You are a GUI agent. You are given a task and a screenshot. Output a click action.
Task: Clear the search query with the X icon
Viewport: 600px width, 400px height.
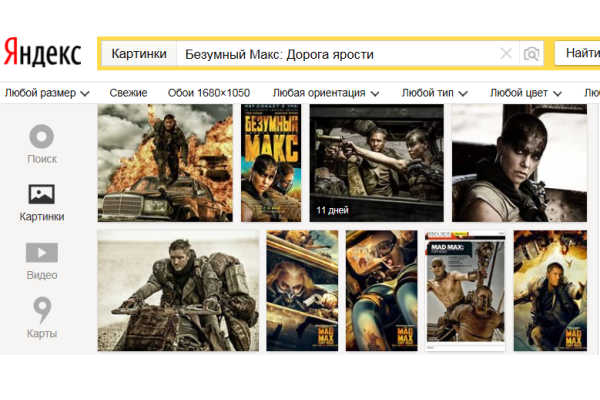[506, 54]
